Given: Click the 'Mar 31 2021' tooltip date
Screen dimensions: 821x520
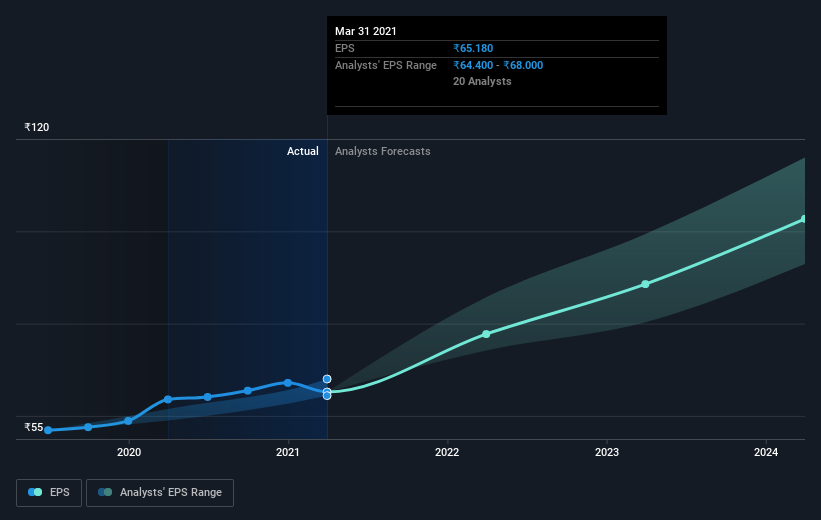Looking at the screenshot, I should tap(366, 31).
